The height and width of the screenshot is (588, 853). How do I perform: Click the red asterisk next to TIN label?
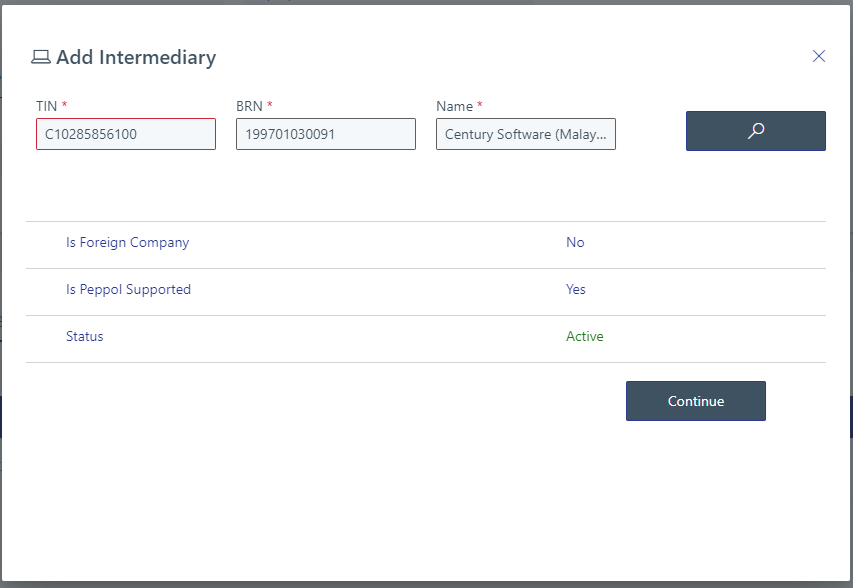click(65, 105)
